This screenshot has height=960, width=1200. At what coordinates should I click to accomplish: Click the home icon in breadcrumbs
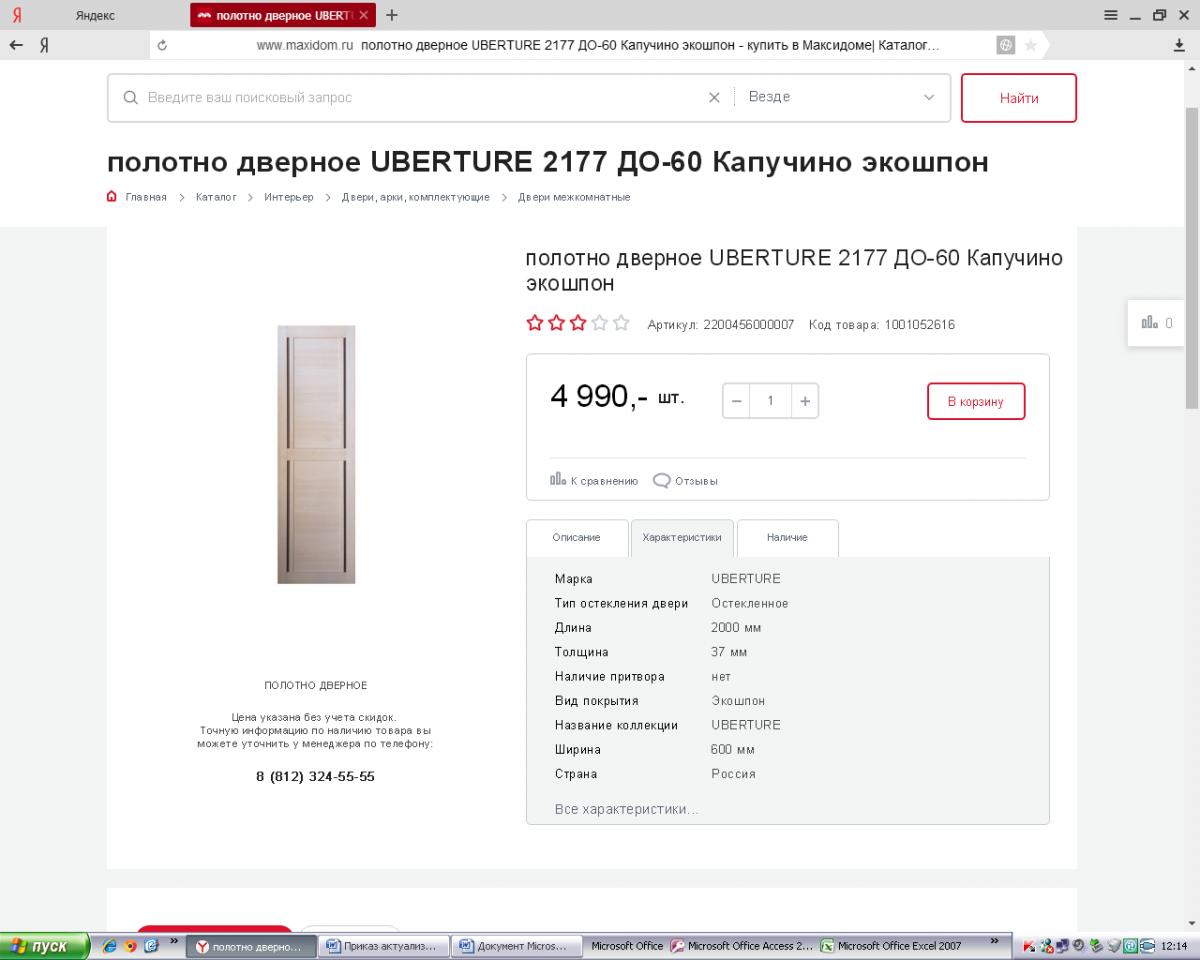coord(112,197)
